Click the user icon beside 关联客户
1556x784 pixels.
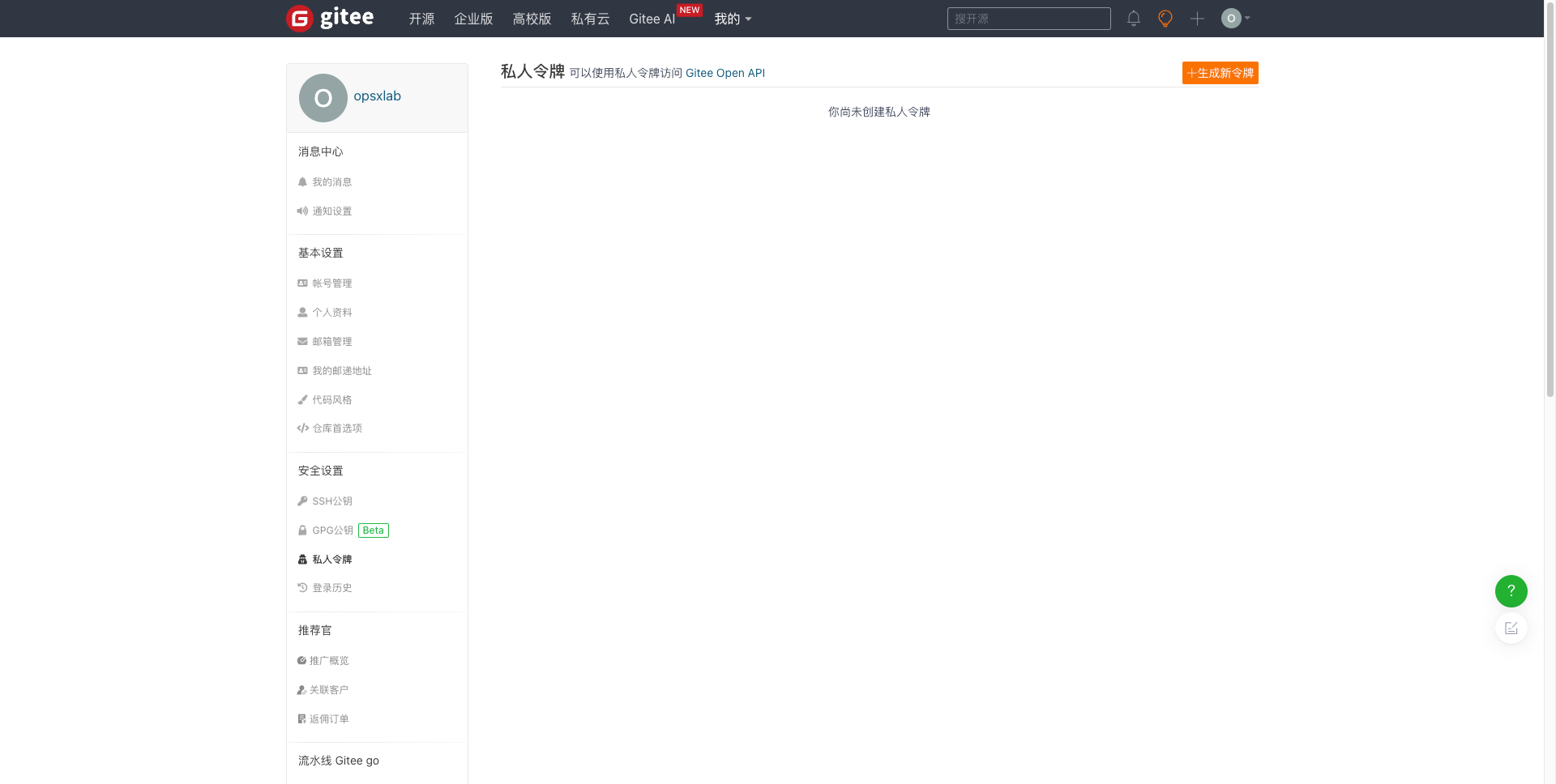[x=301, y=690]
